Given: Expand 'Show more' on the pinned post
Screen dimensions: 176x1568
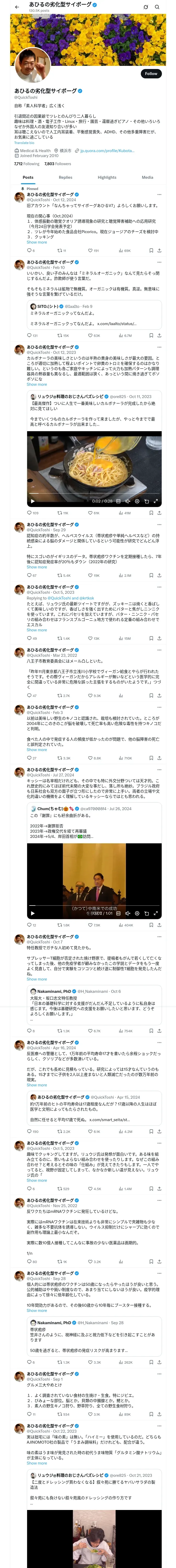Looking at the screenshot, I should click(37, 242).
